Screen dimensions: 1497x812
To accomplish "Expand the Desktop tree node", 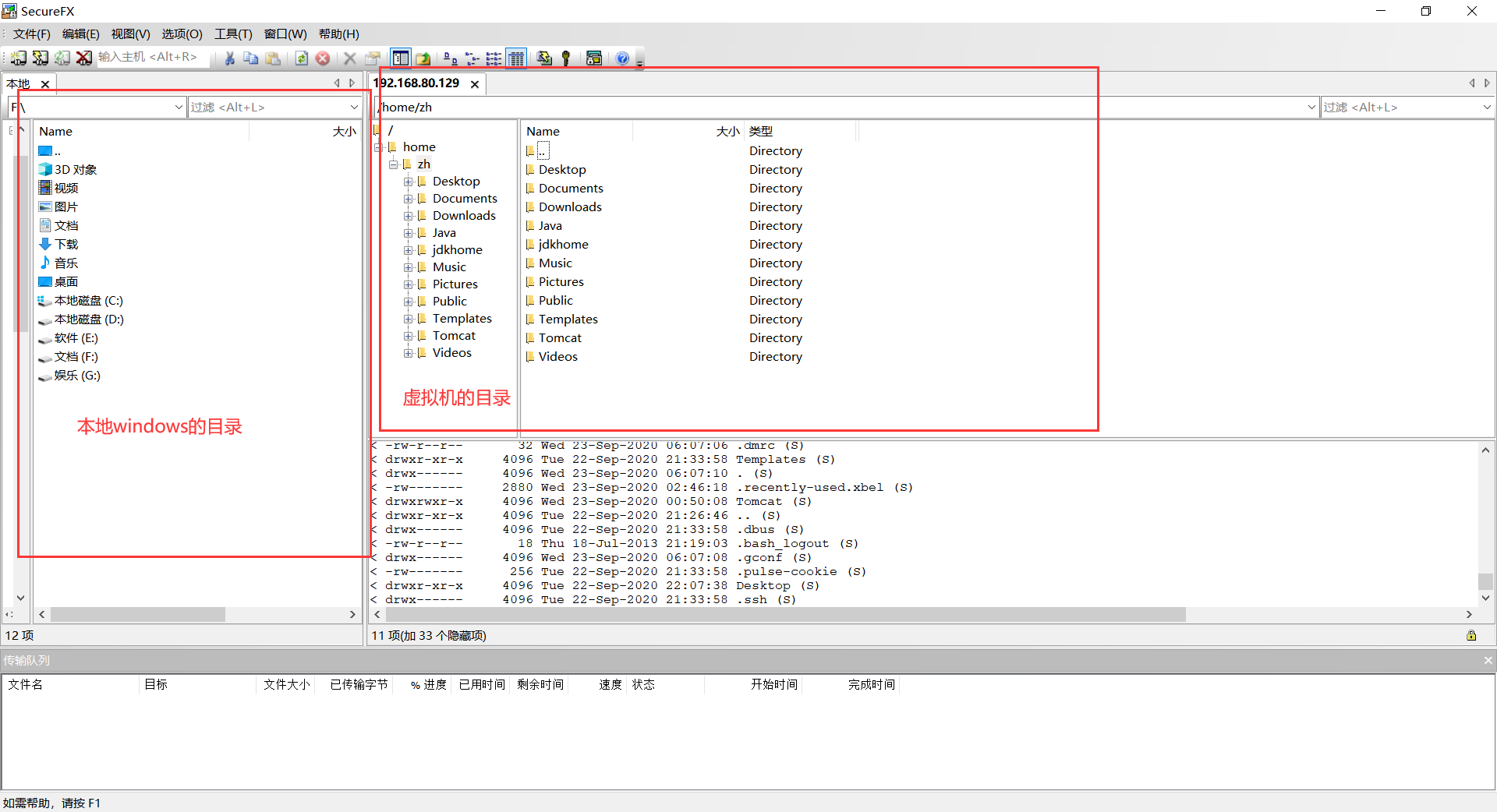I will 408,182.
